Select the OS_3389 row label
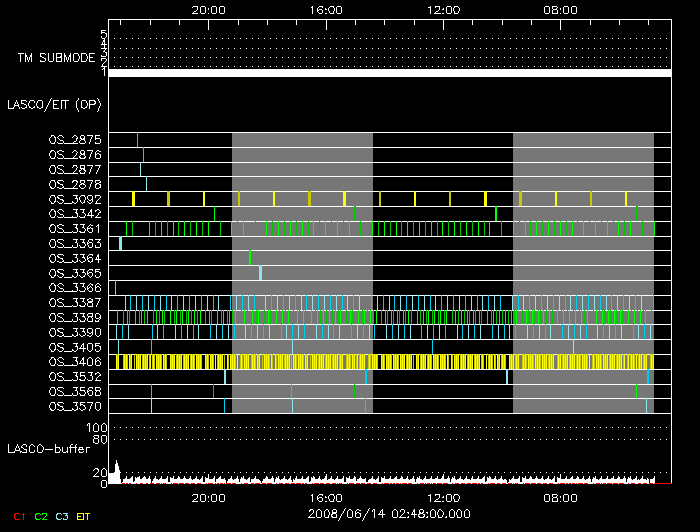This screenshot has width=700, height=532. (x=75, y=317)
